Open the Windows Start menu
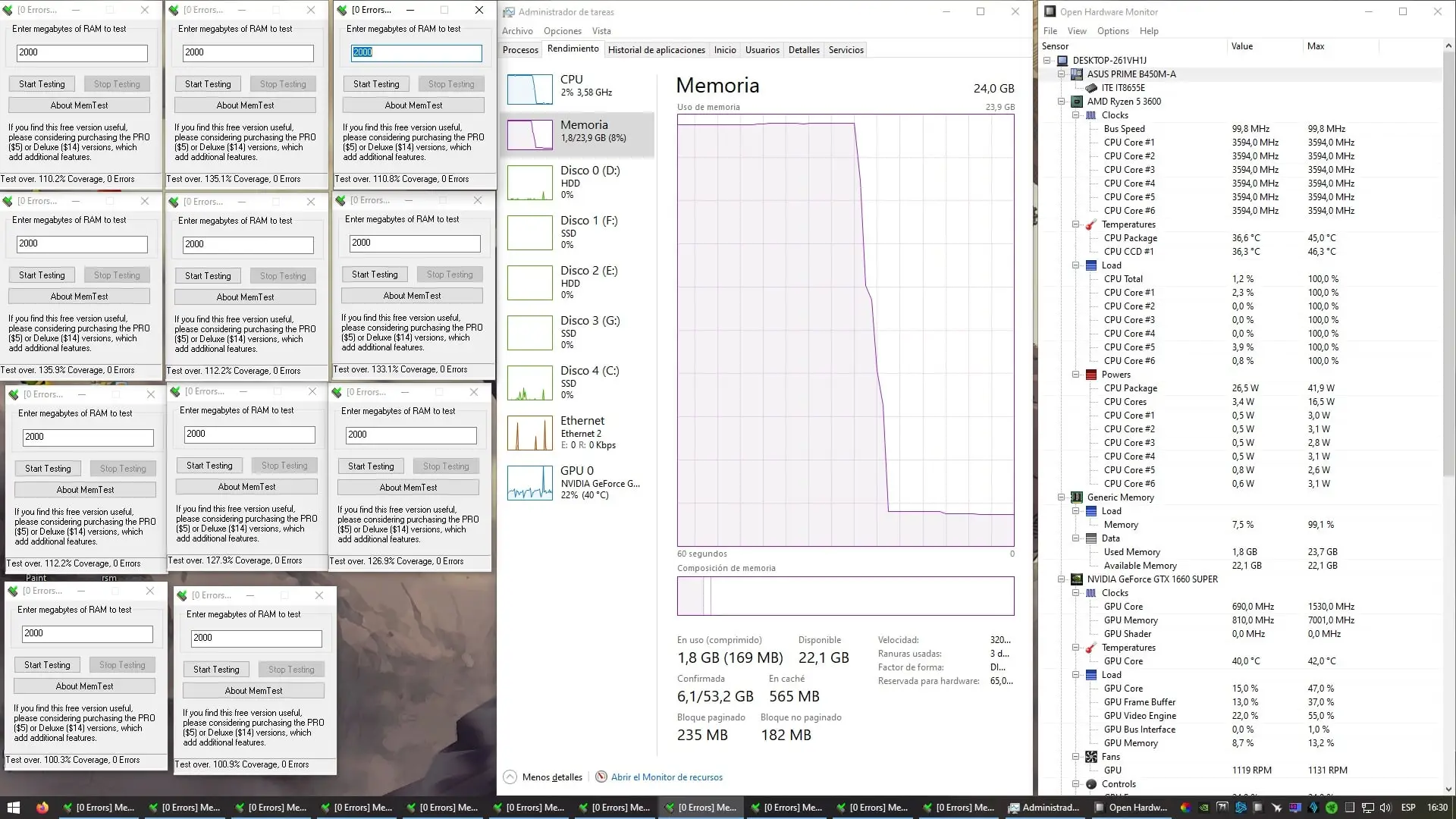 pos(13,808)
